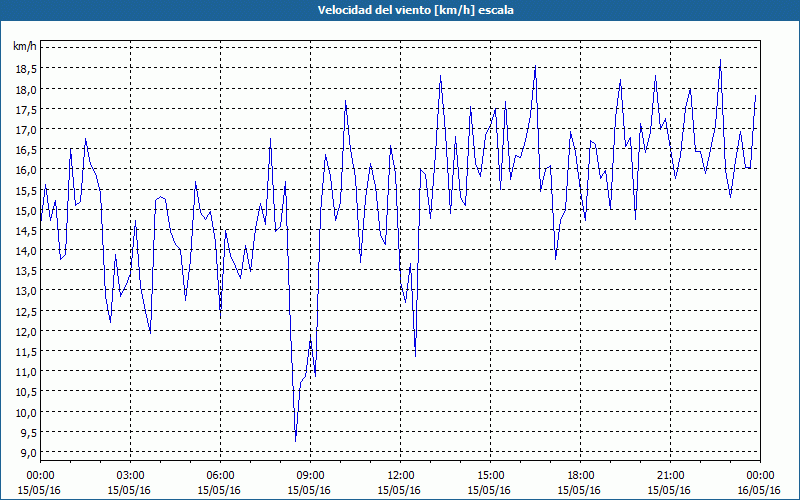Screen dimensions: 800x500
Task: Click the '14,5' vertical axis value
Action: 27,231
